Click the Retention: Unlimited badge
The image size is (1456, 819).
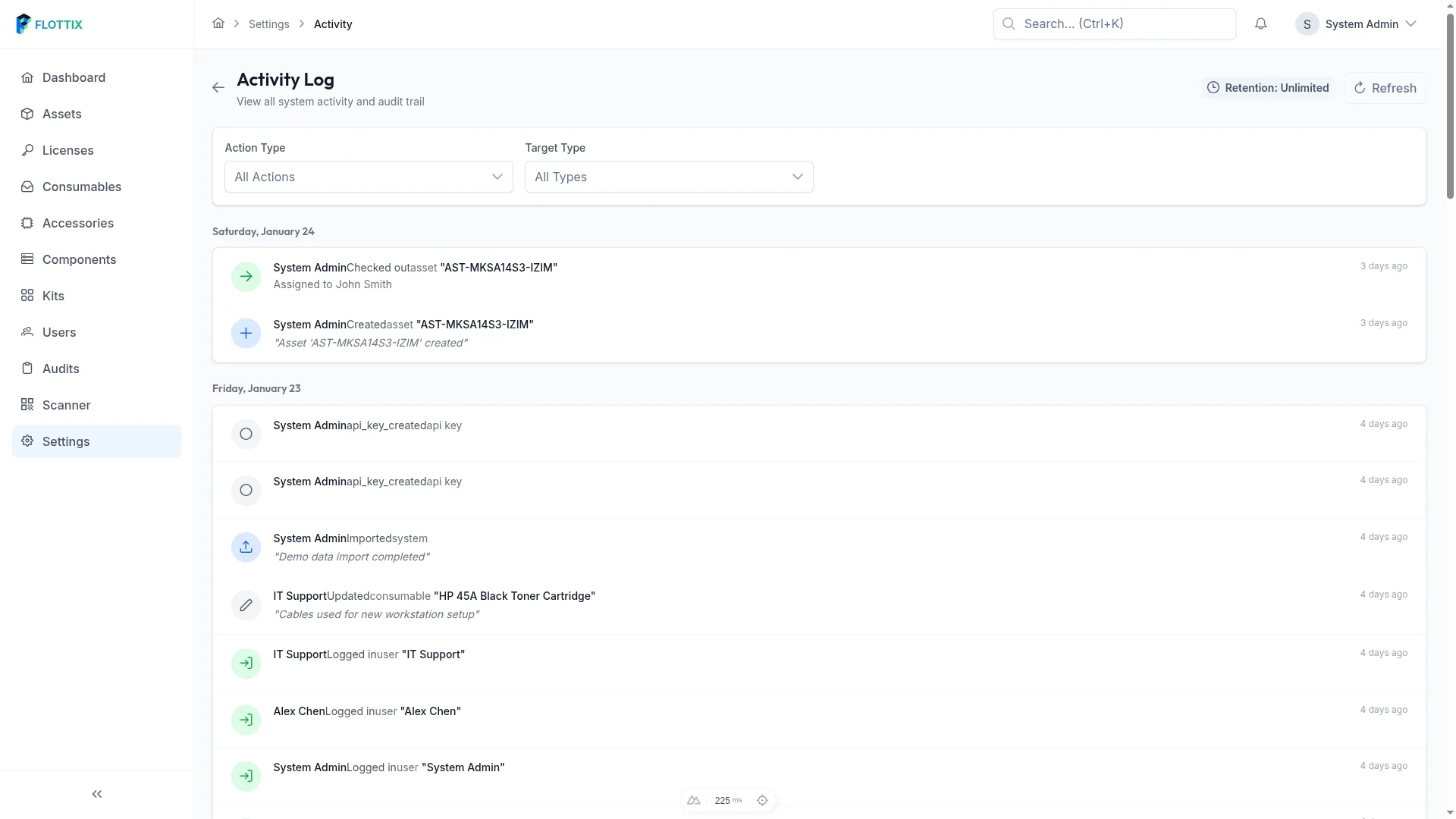[x=1267, y=87]
